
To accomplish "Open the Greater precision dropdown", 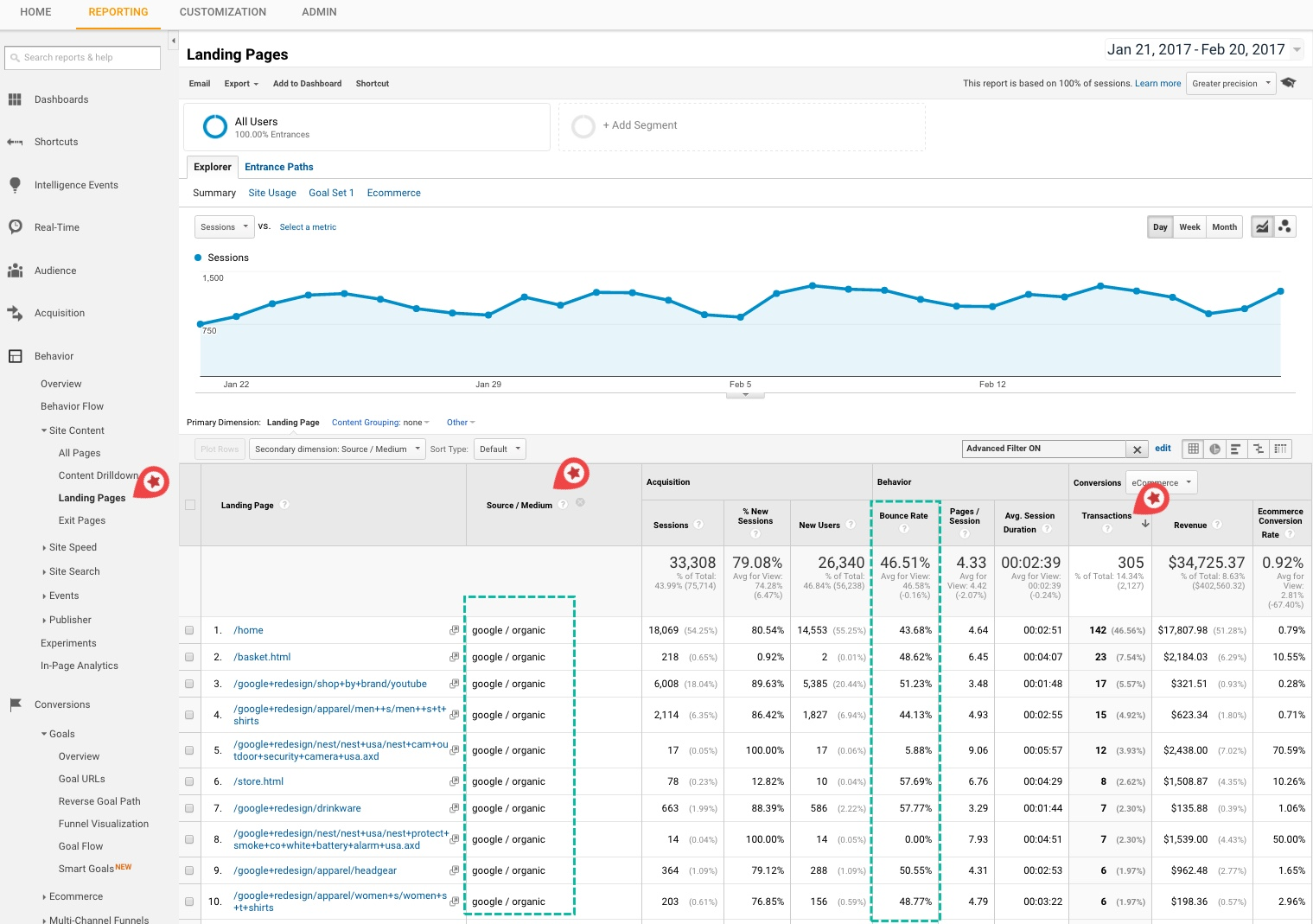I will (x=1231, y=84).
